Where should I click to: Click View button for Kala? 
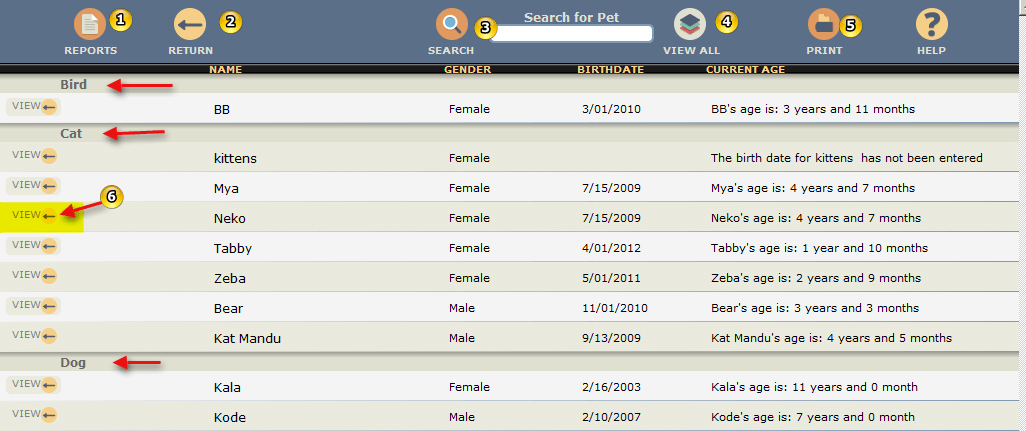33,384
